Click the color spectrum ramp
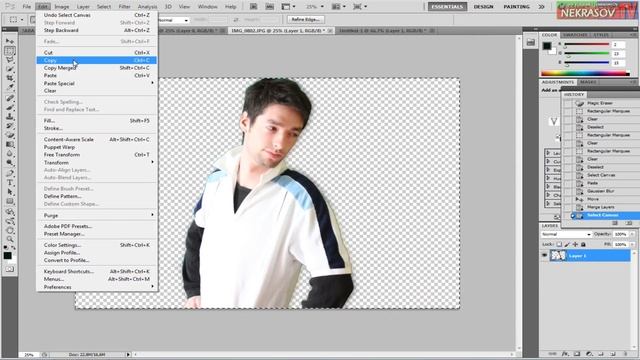 click(x=585, y=73)
